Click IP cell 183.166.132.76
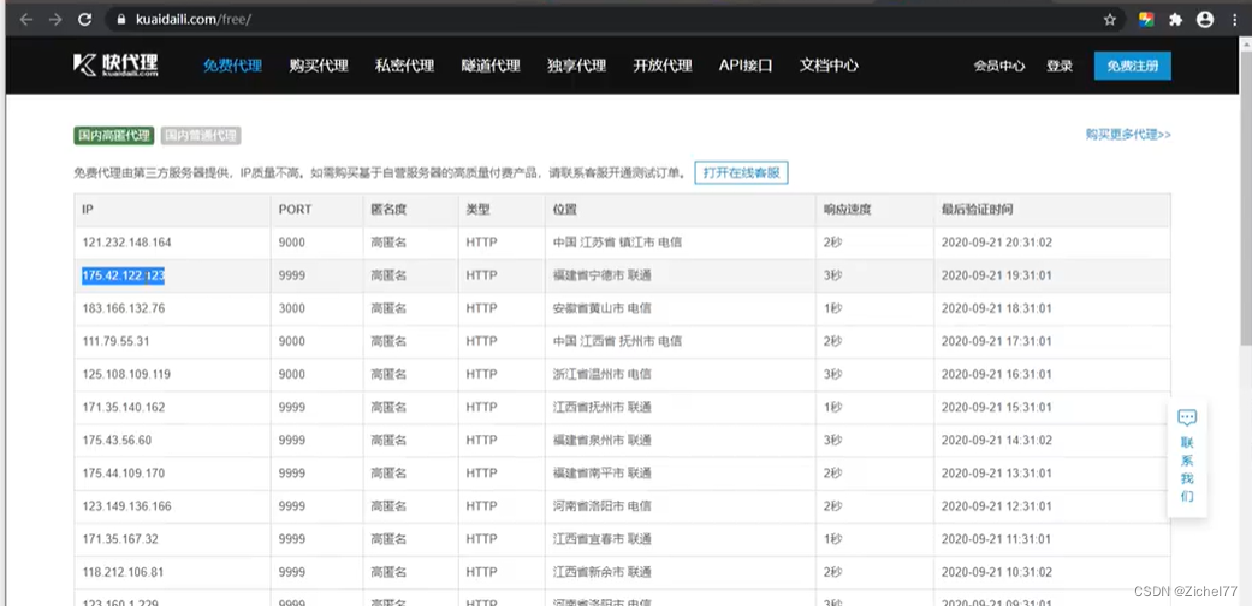This screenshot has height=606, width=1253. [124, 309]
